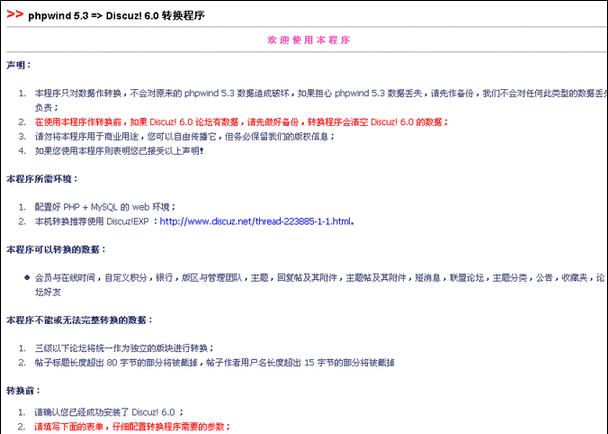Click the text '本机转换推荐使用 Discuz!EXP'

click(92, 221)
